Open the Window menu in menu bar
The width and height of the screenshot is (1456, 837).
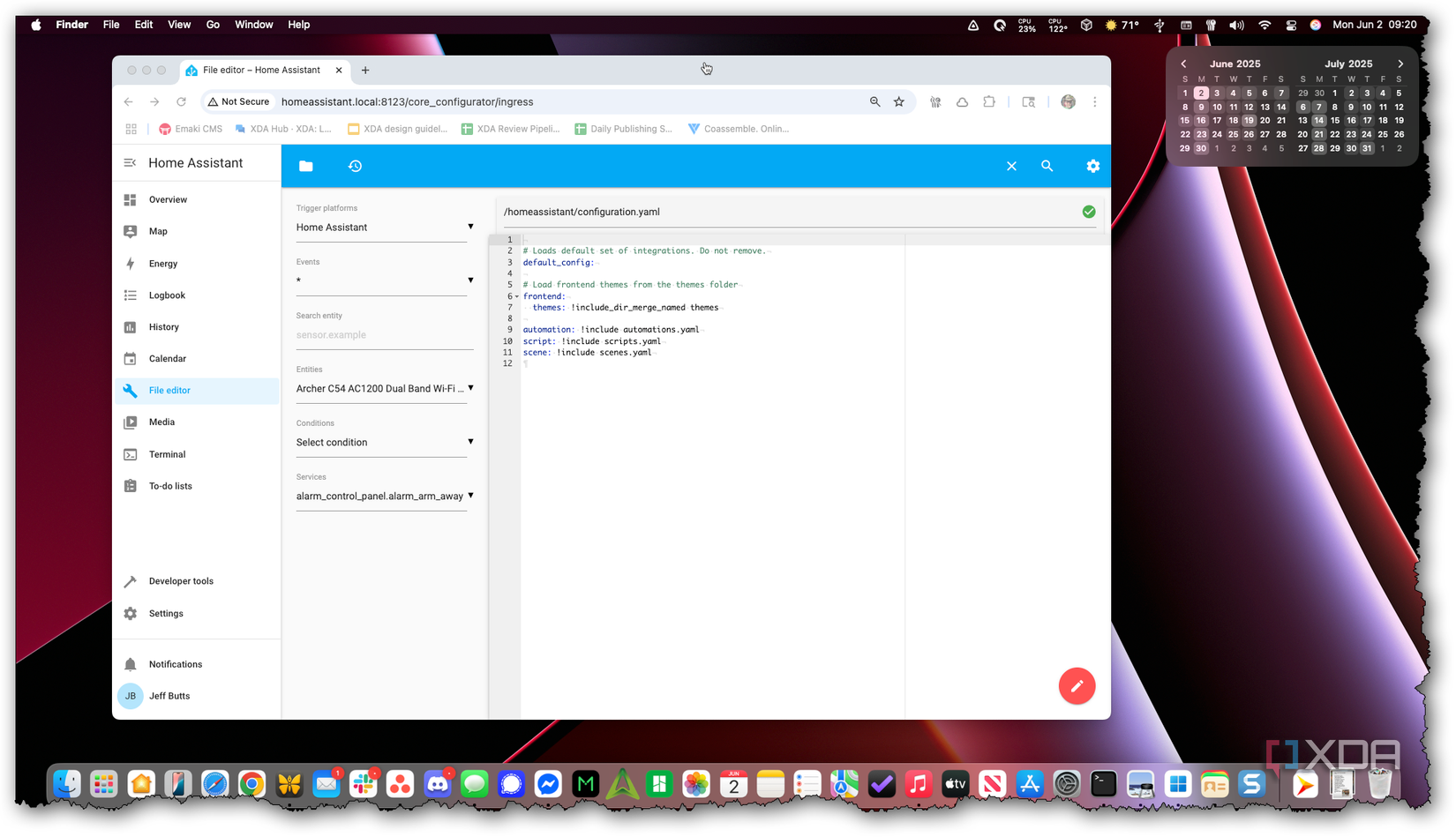[253, 25]
